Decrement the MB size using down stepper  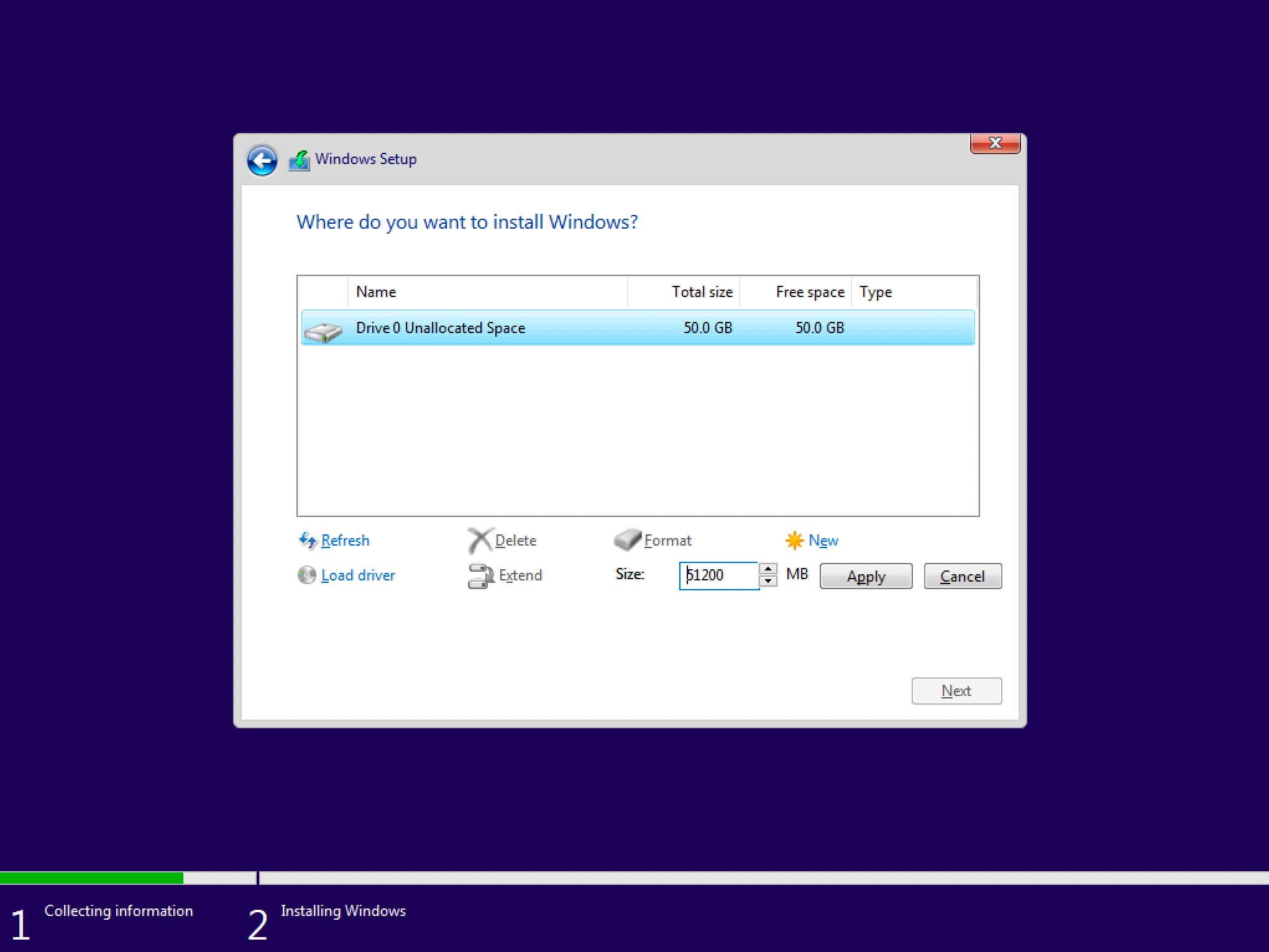[x=769, y=581]
